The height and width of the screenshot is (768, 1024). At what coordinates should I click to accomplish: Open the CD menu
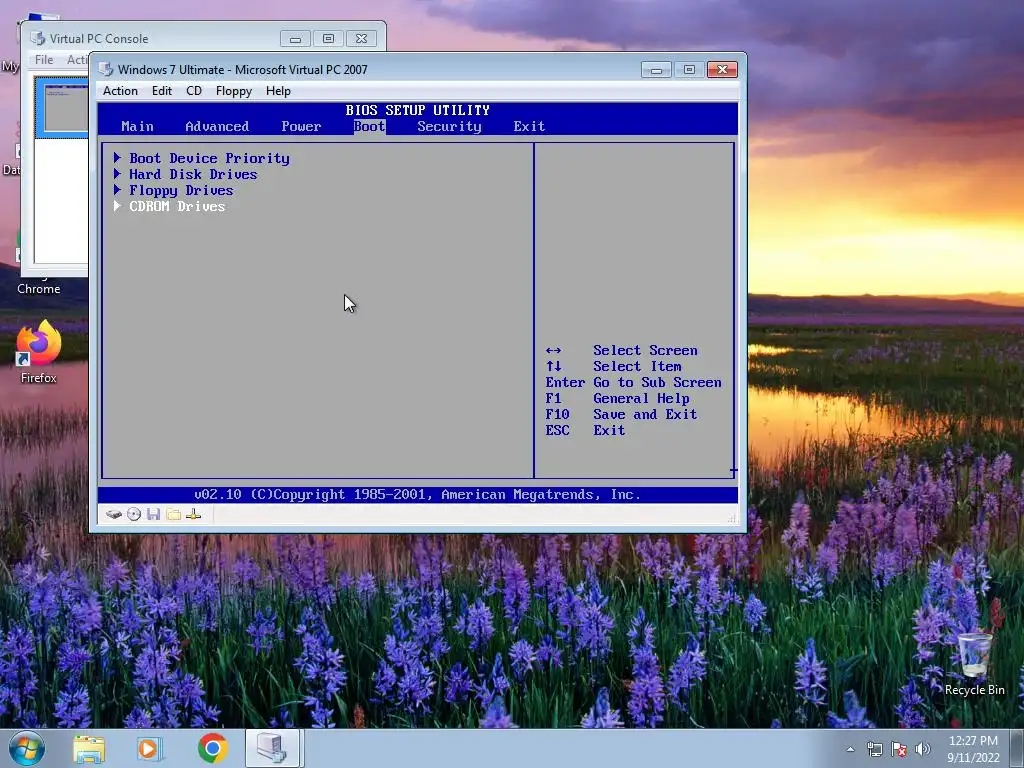pos(194,91)
